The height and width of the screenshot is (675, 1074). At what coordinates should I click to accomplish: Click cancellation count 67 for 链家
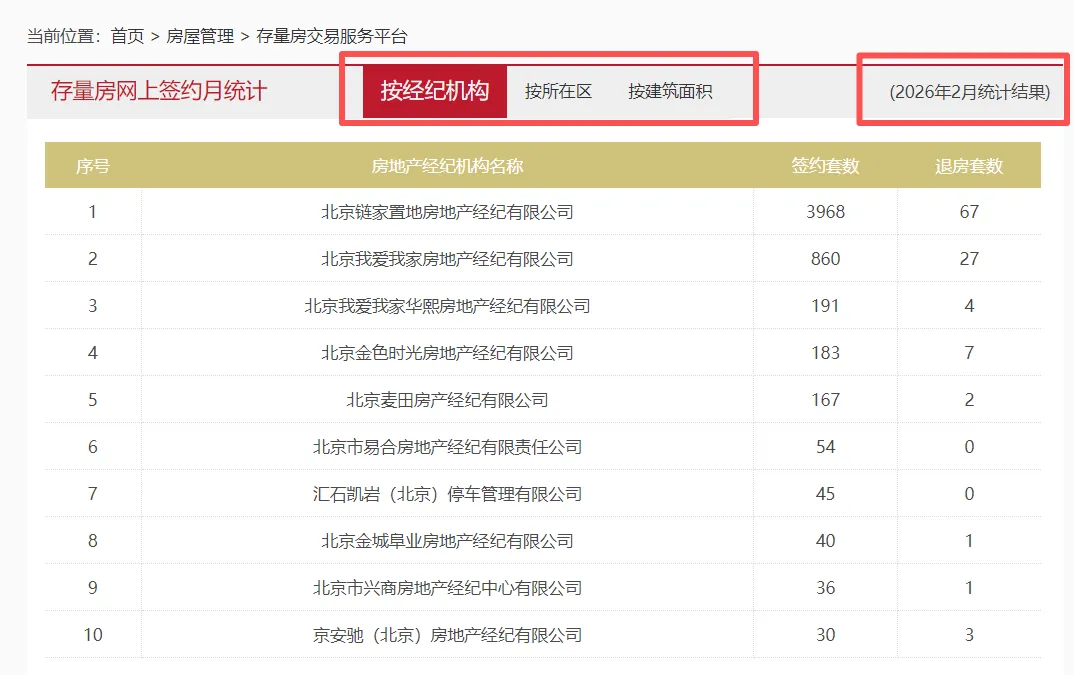969,212
